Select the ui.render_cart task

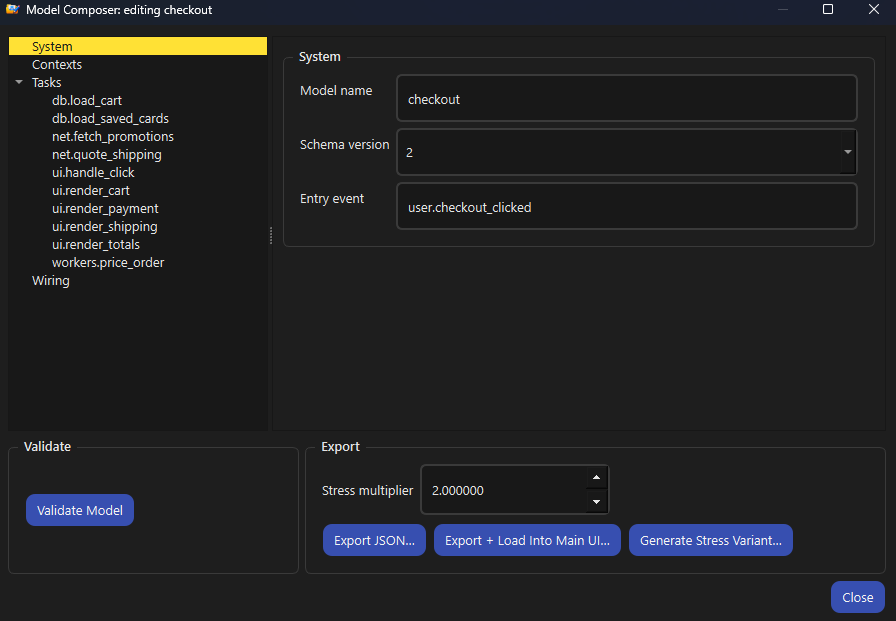(91, 190)
